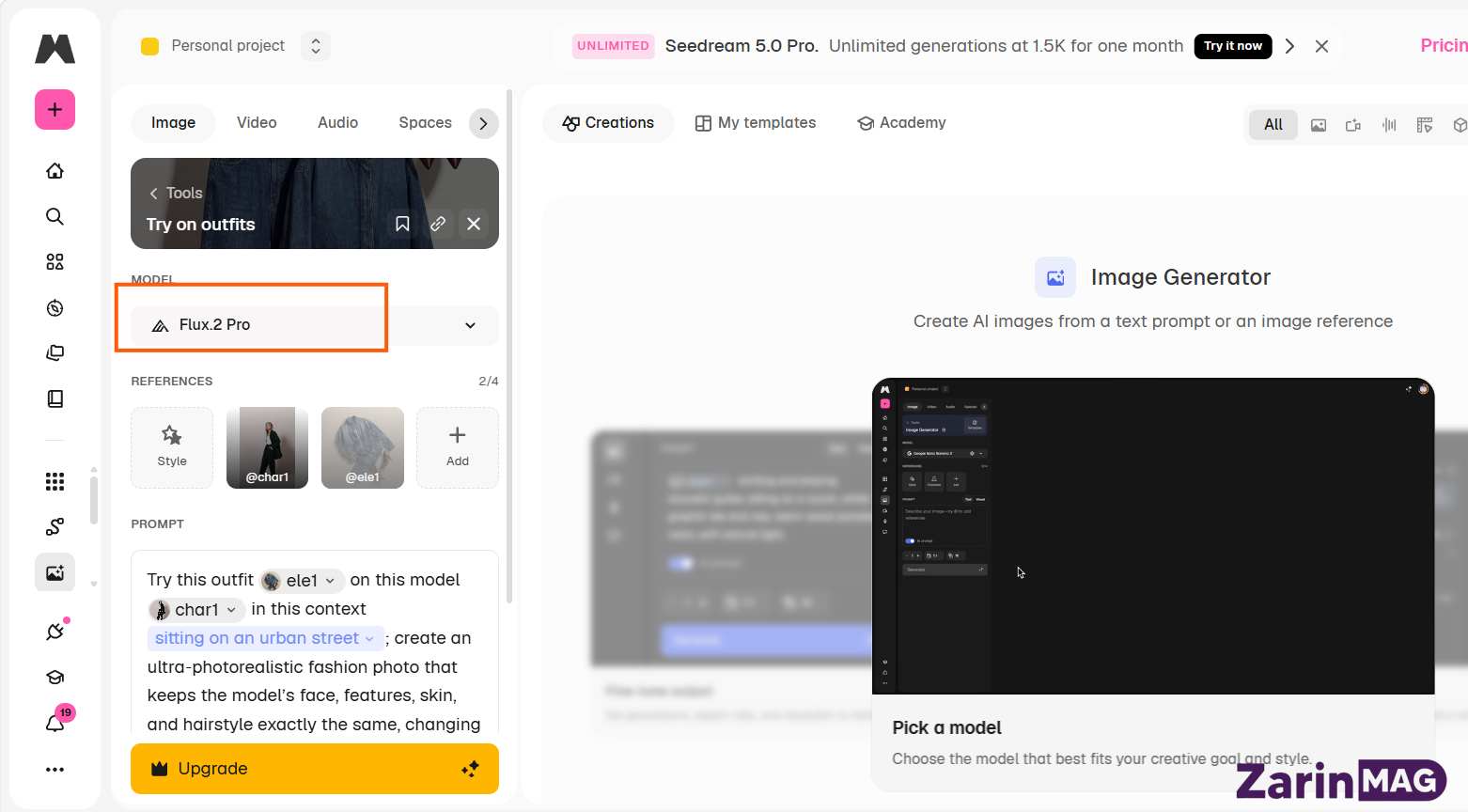Image resolution: width=1468 pixels, height=812 pixels.
Task: Copy link for Try on outfits
Action: (438, 224)
